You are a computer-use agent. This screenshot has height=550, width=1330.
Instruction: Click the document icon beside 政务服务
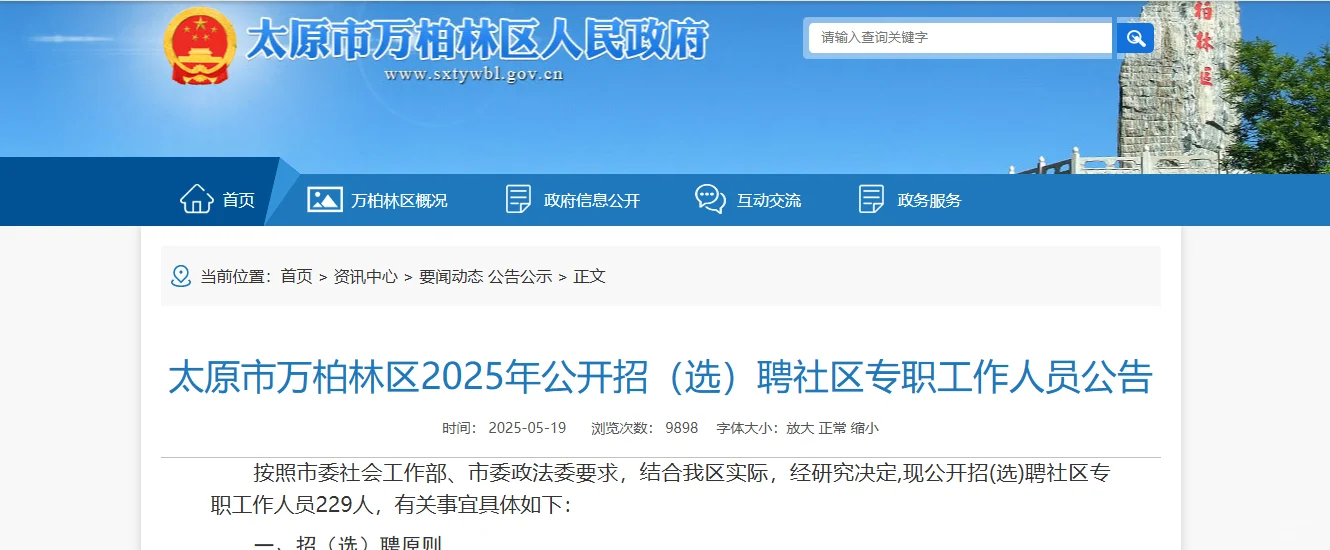pos(871,199)
